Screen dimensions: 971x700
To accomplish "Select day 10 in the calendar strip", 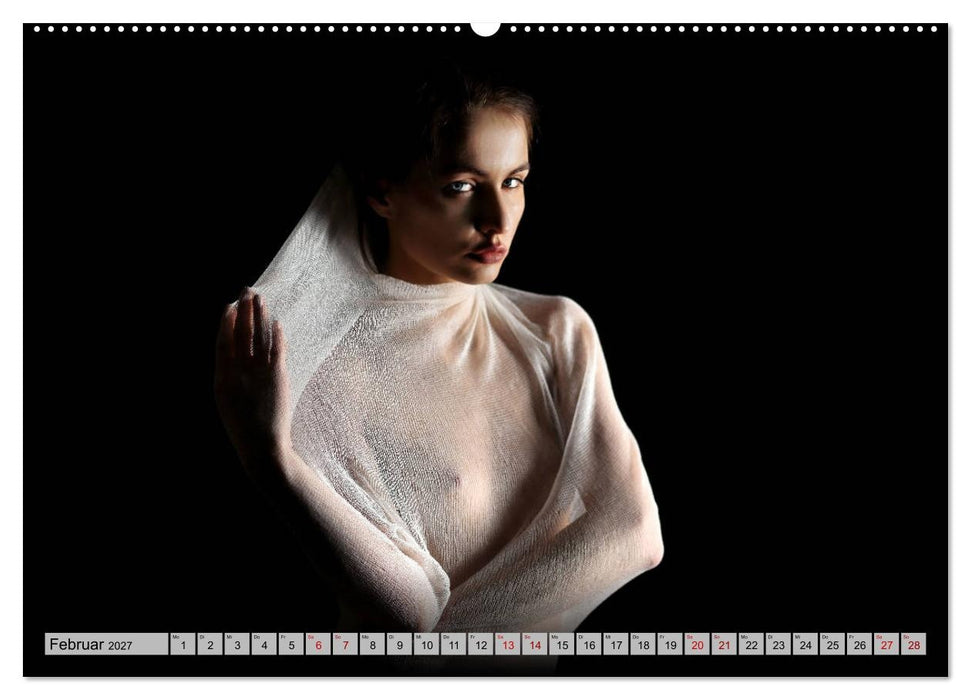I will [427, 644].
